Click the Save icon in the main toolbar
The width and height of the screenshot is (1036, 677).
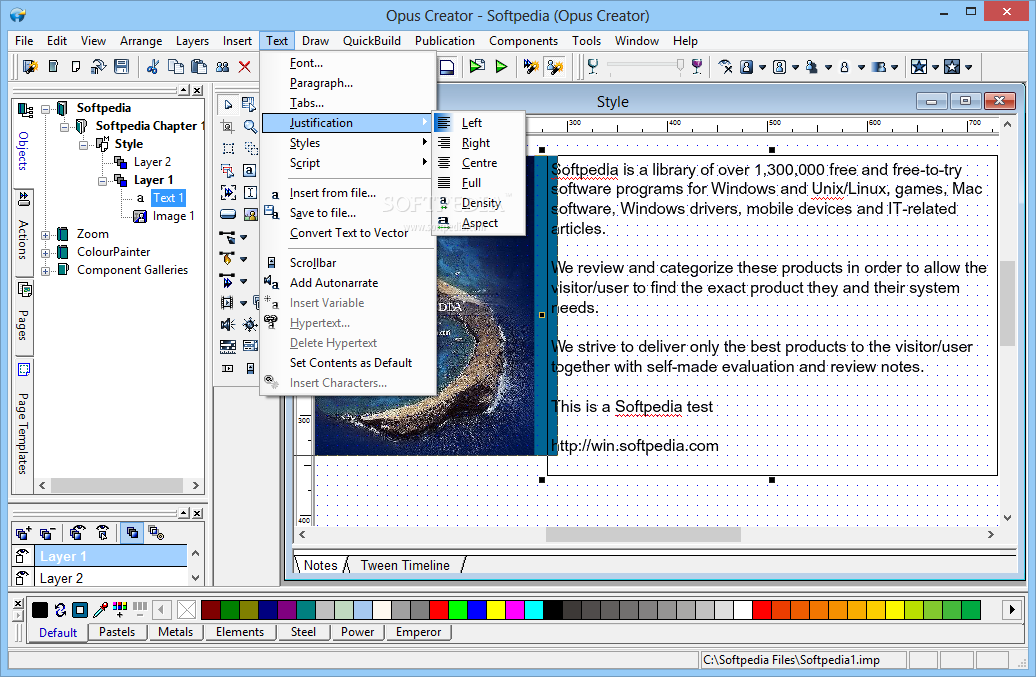[x=121, y=67]
